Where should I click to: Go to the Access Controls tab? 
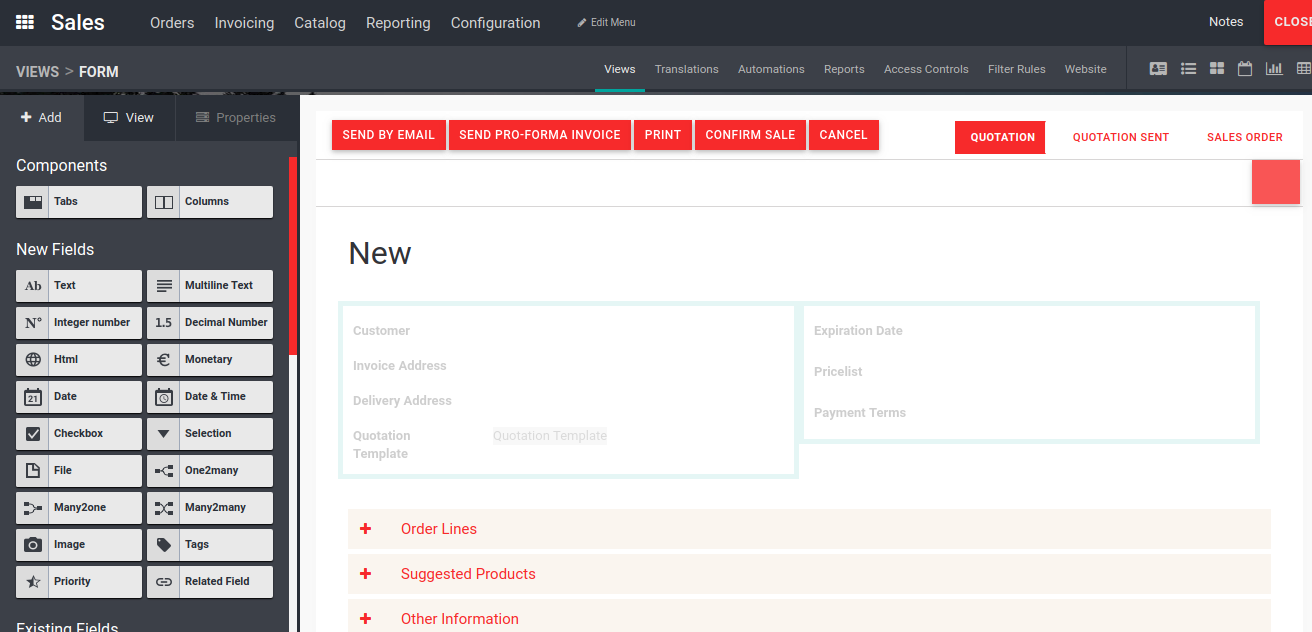(x=926, y=69)
